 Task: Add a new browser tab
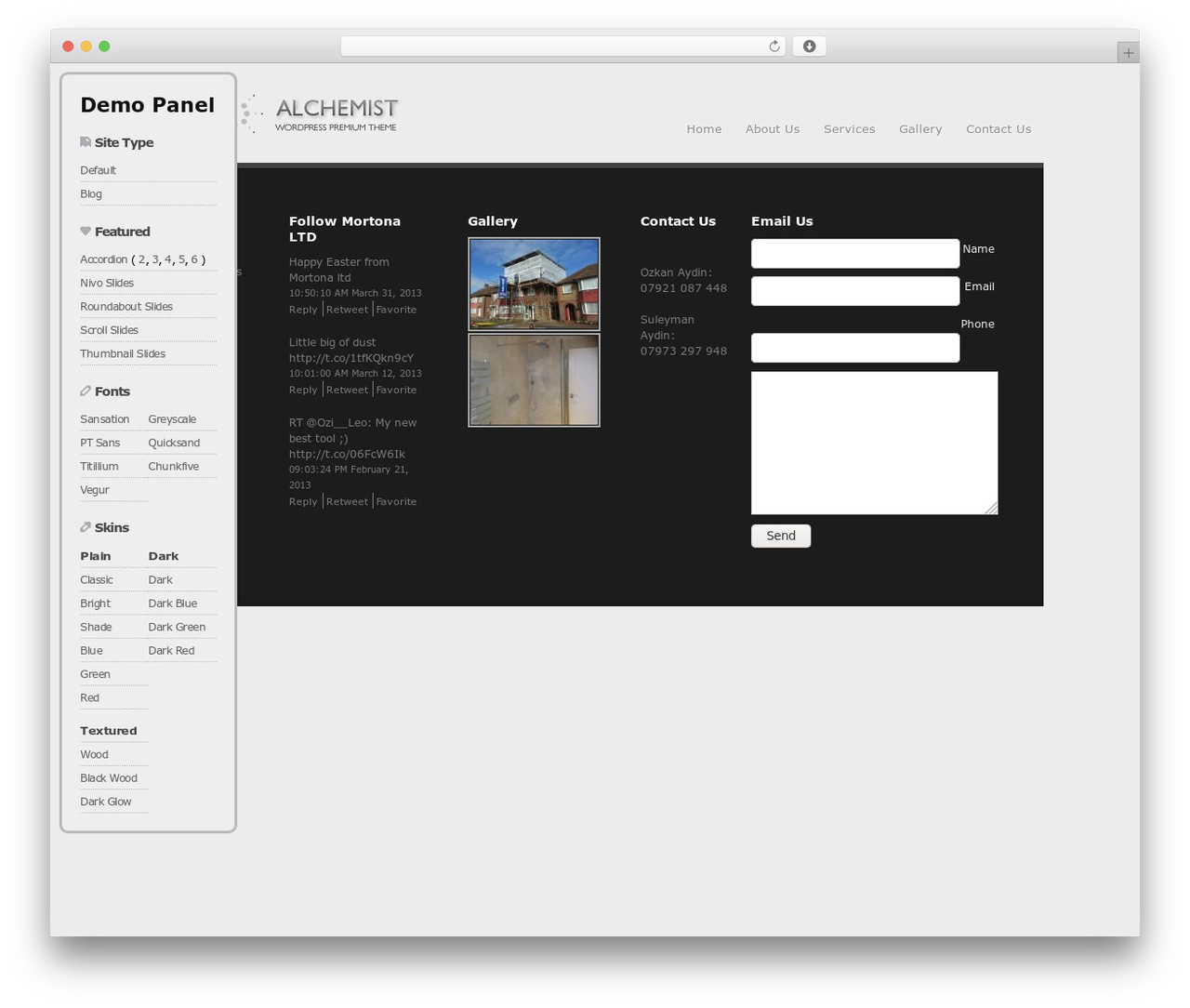1128,53
